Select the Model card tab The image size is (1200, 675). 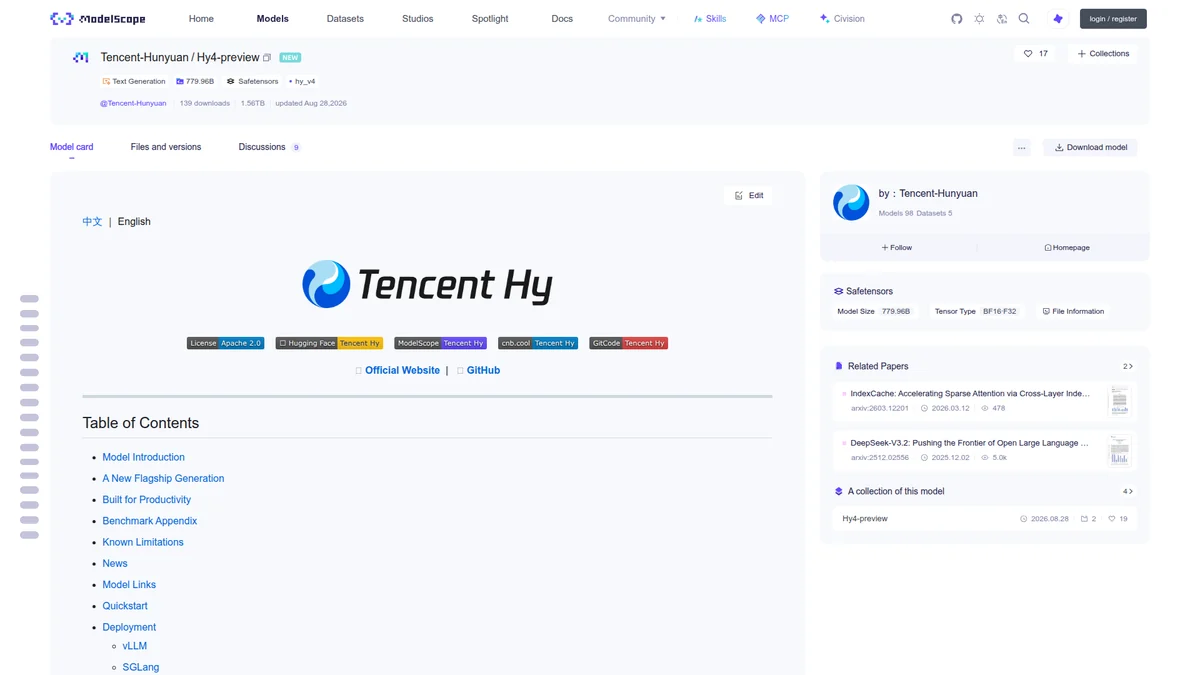click(72, 147)
